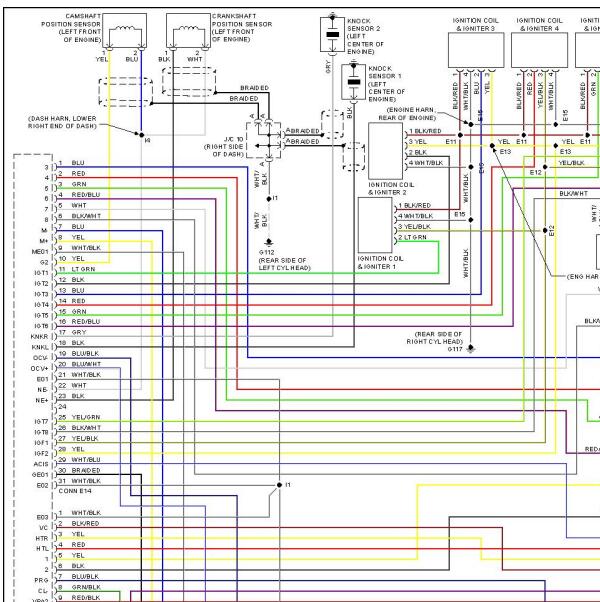Click the 'NE+' terminal name
This screenshot has width=600, height=602.
[x=42, y=400]
